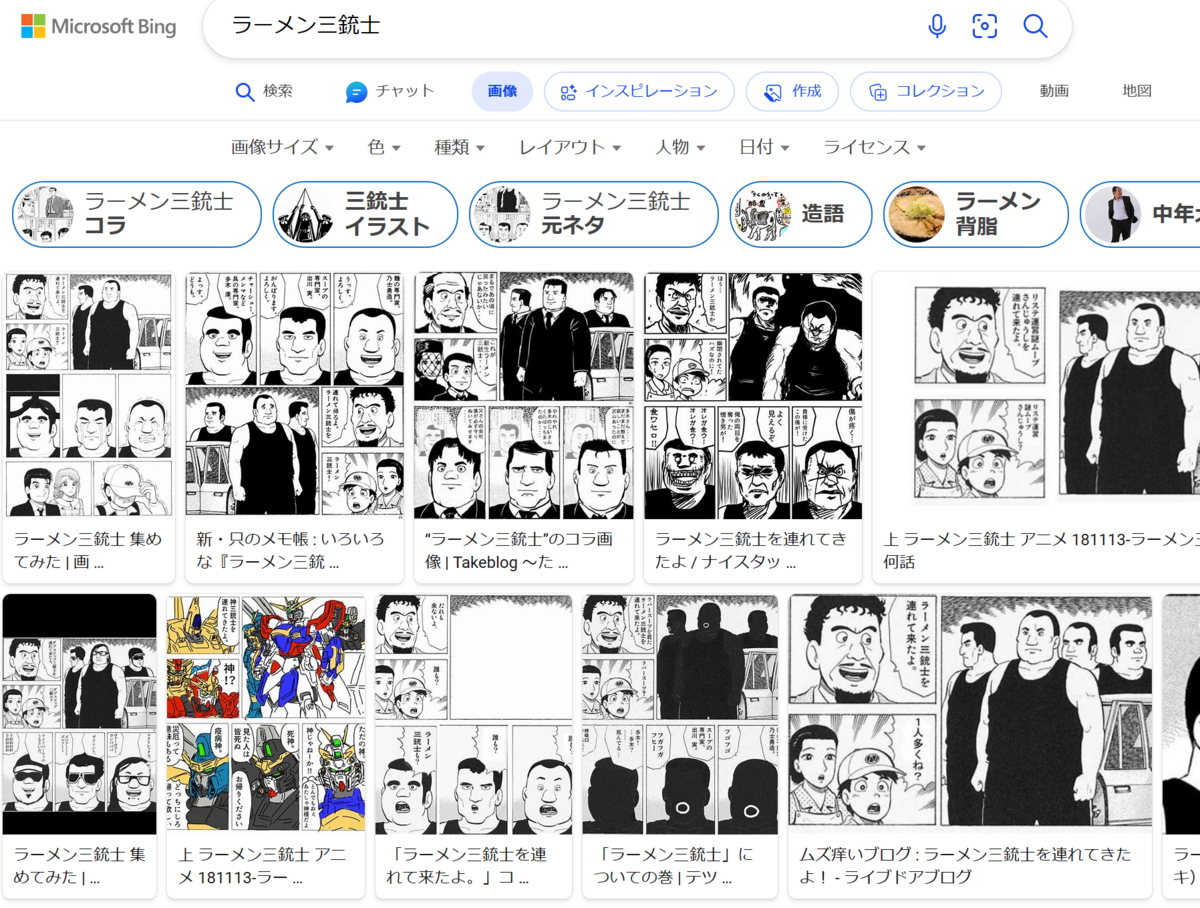The width and height of the screenshot is (1200, 908).
Task: Open visual search camera icon
Action: click(x=985, y=26)
